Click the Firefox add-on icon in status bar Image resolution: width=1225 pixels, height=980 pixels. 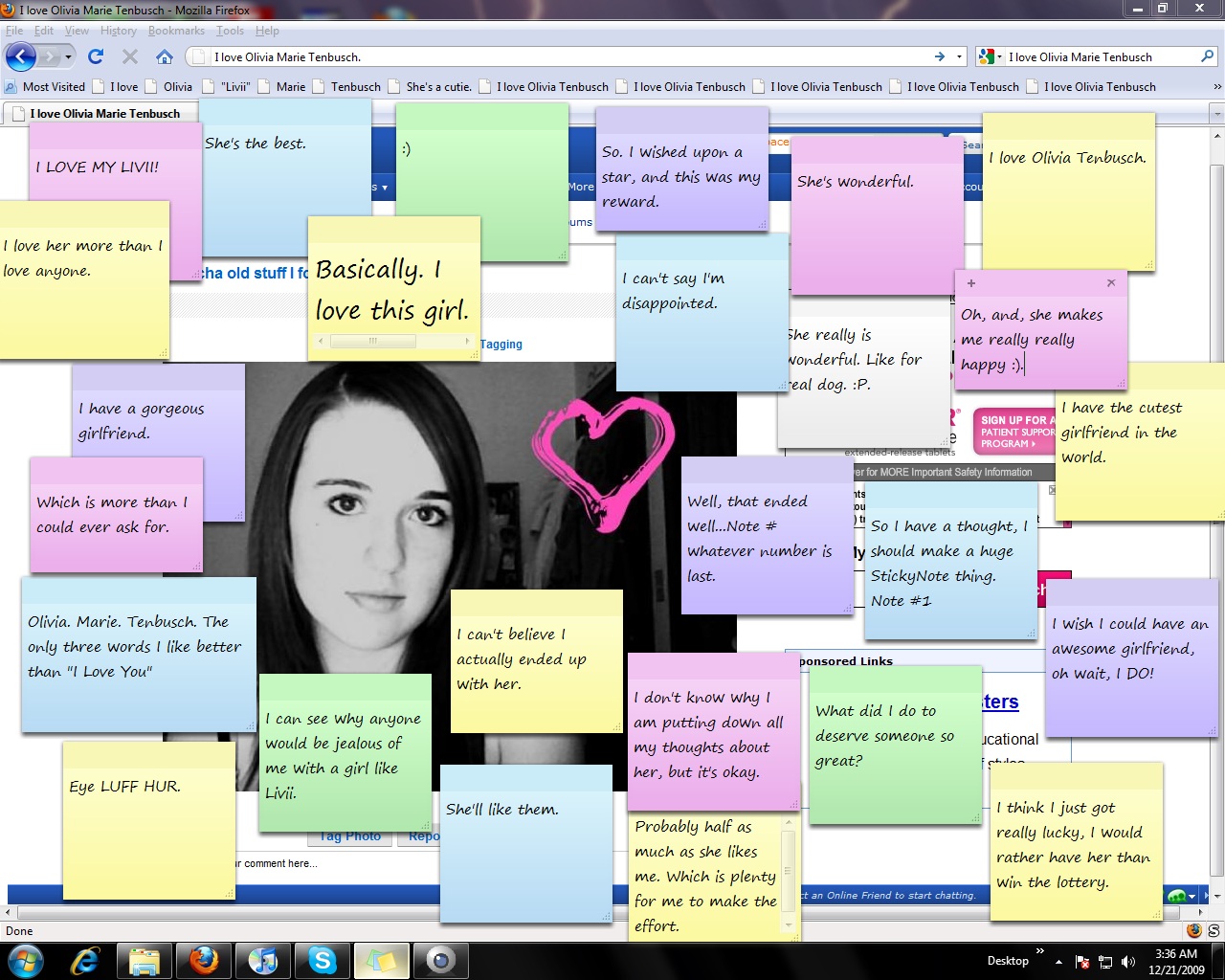pos(1193,930)
